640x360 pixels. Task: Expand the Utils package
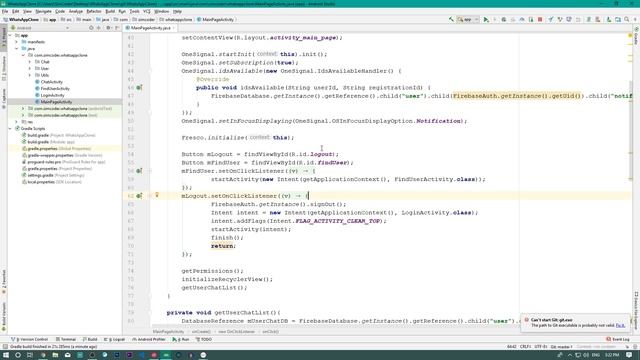pyautogui.click(x=30, y=75)
